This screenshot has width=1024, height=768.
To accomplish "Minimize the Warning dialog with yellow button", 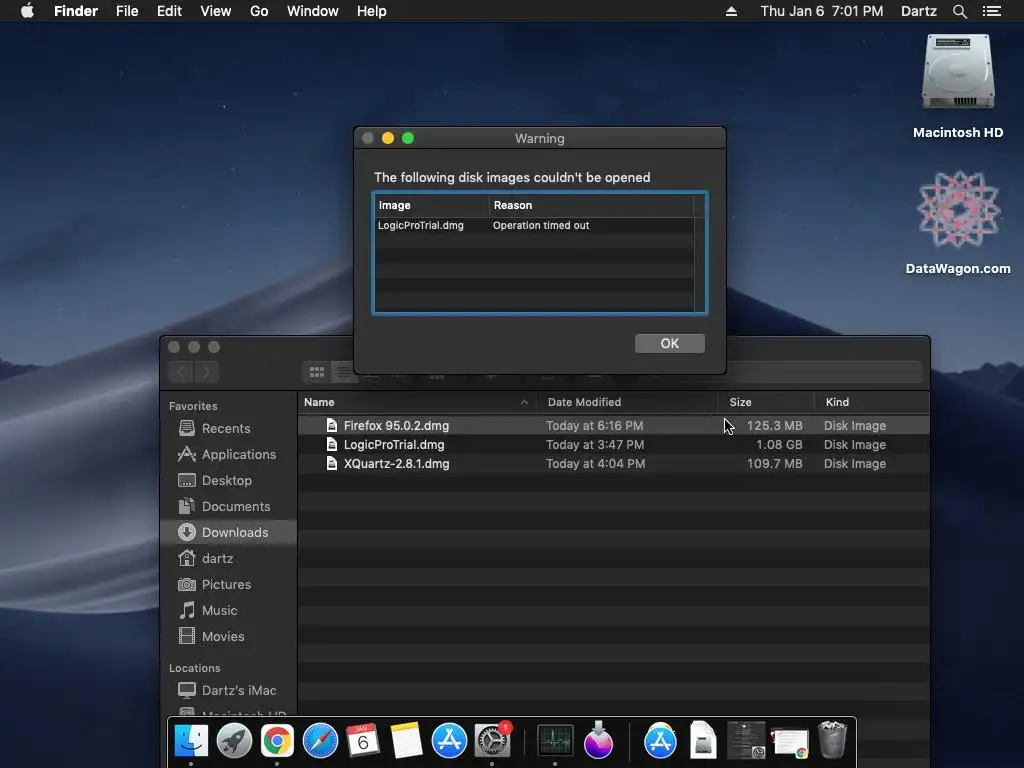I will 388,138.
